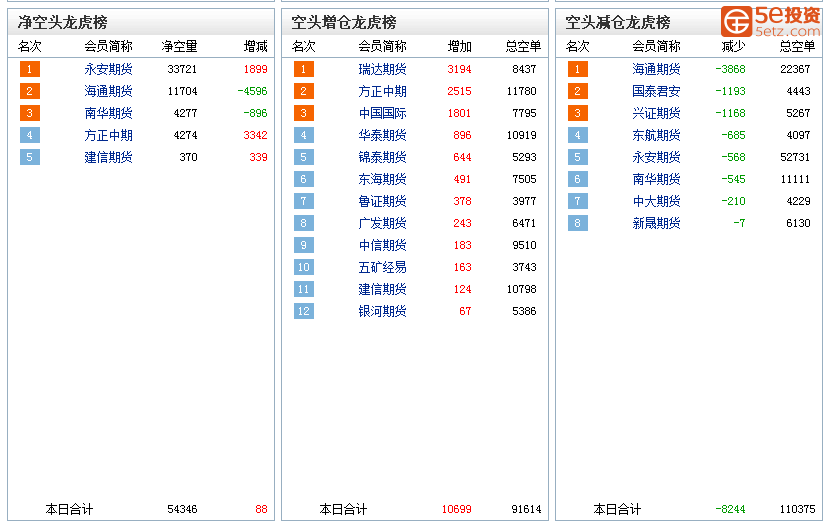Select the 本日合计 total -8244

730,509
